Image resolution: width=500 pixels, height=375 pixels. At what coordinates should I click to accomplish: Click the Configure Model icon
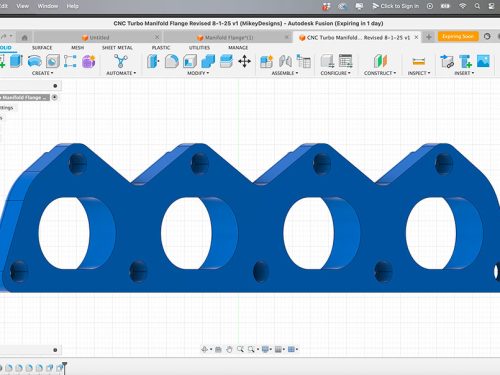[x=327, y=61]
